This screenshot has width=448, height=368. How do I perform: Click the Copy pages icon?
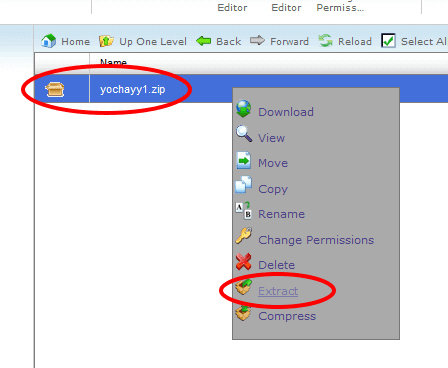point(244,185)
